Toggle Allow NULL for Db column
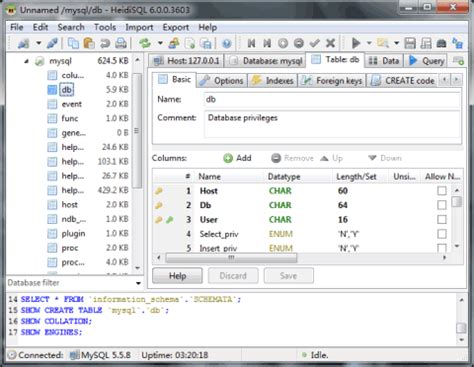The width and height of the screenshot is (474, 367). tap(442, 205)
